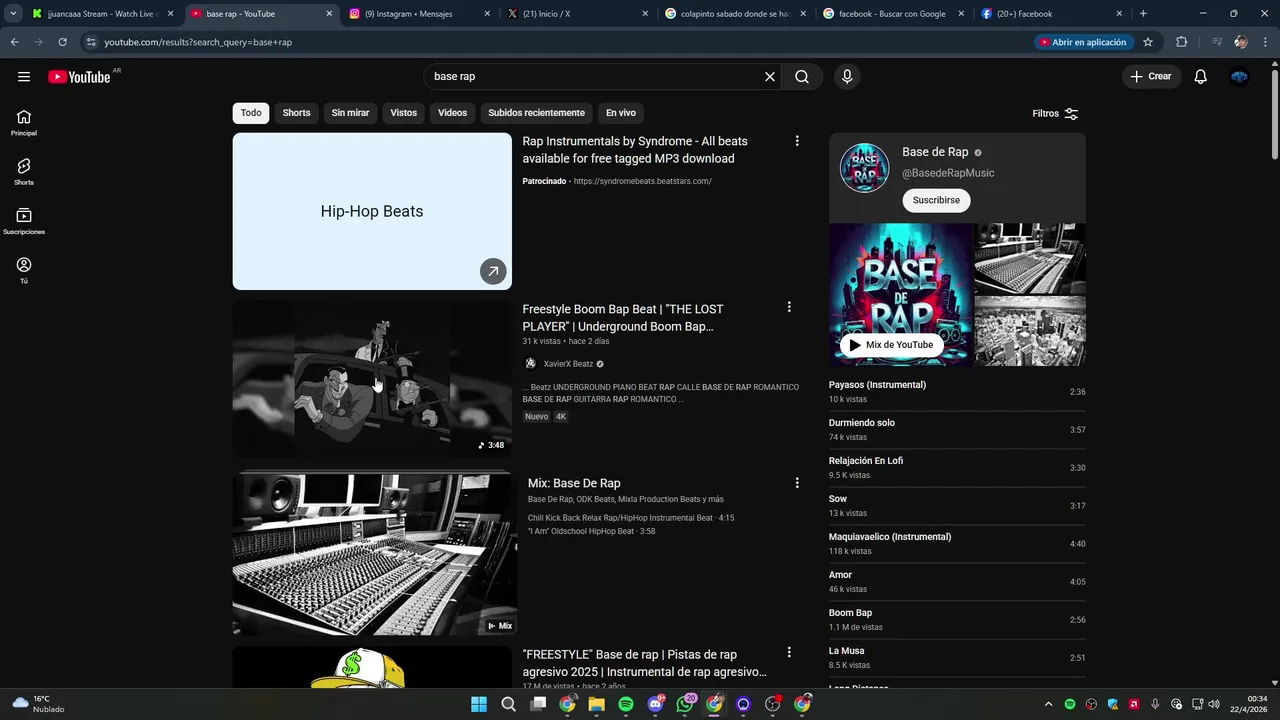This screenshot has height=720, width=1280.
Task: Select the Videos filter chip
Action: pyautogui.click(x=452, y=113)
